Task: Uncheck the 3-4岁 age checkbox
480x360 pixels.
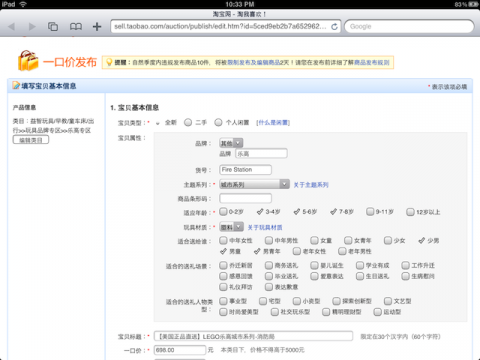Action: [x=260, y=212]
